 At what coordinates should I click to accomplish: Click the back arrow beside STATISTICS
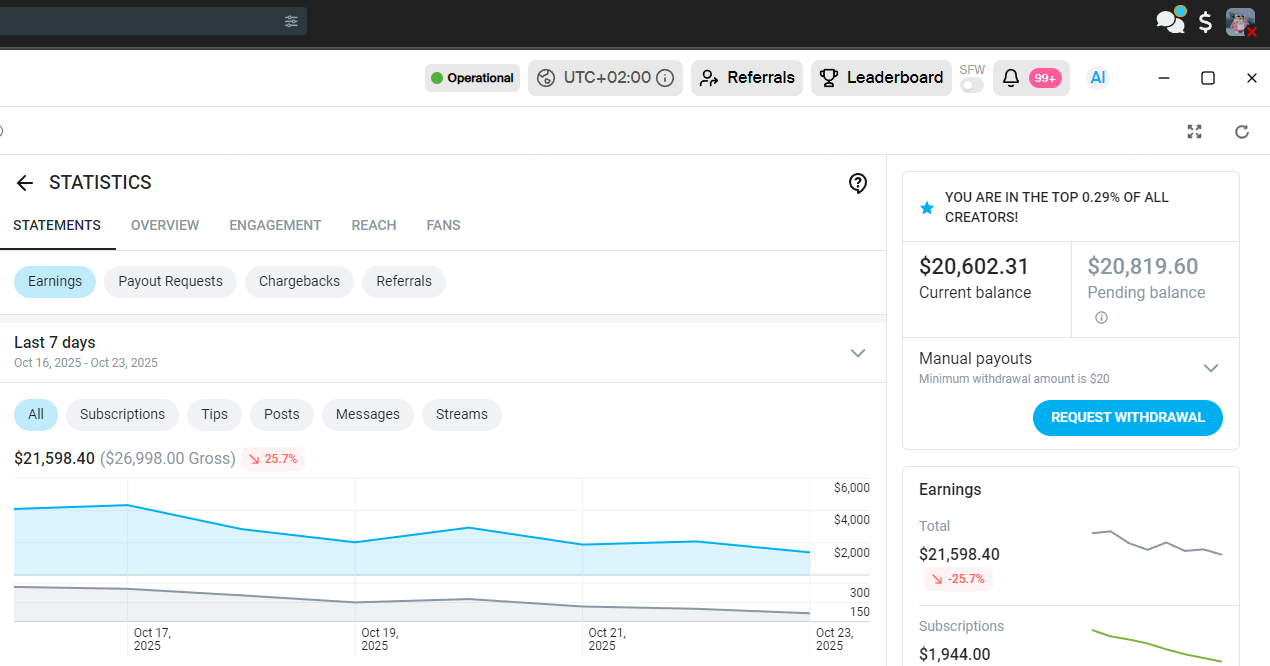(25, 183)
